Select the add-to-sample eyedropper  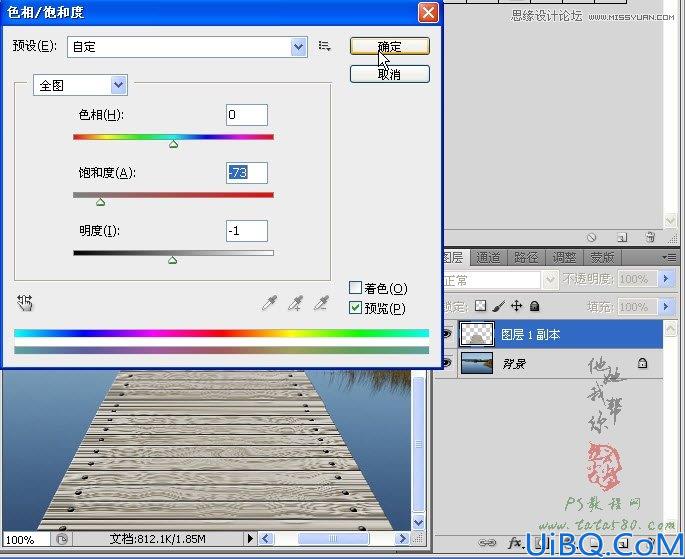pos(295,303)
